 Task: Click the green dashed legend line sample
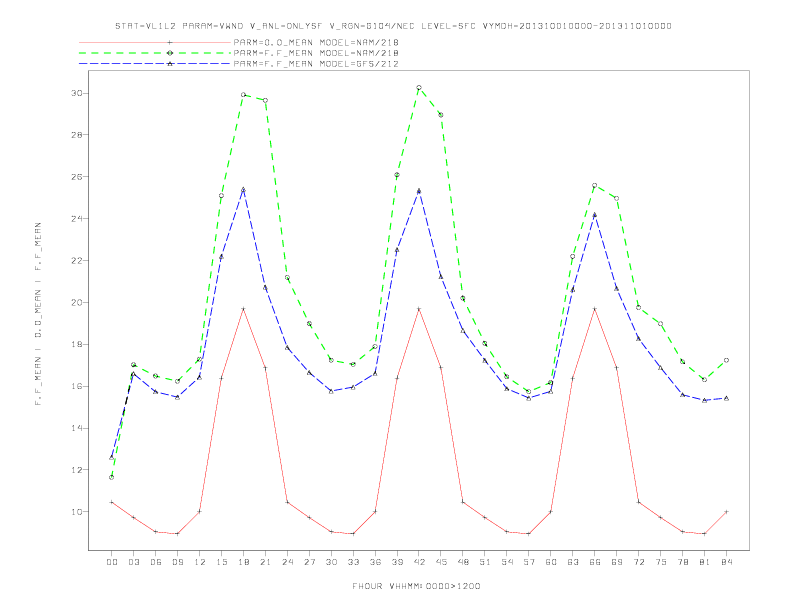pyautogui.click(x=155, y=53)
